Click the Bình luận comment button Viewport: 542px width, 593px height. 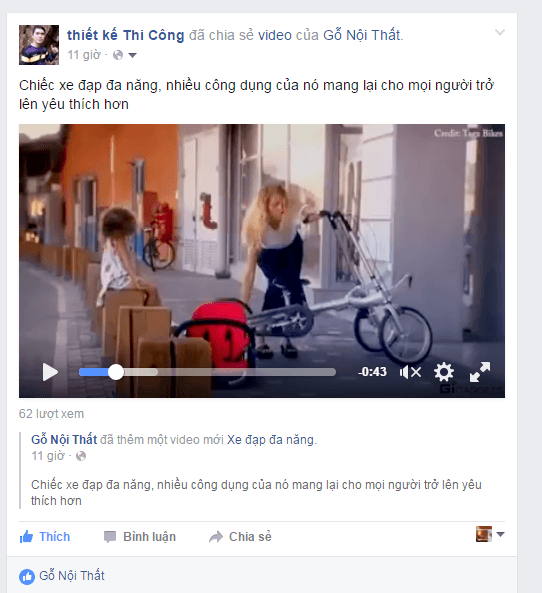140,536
